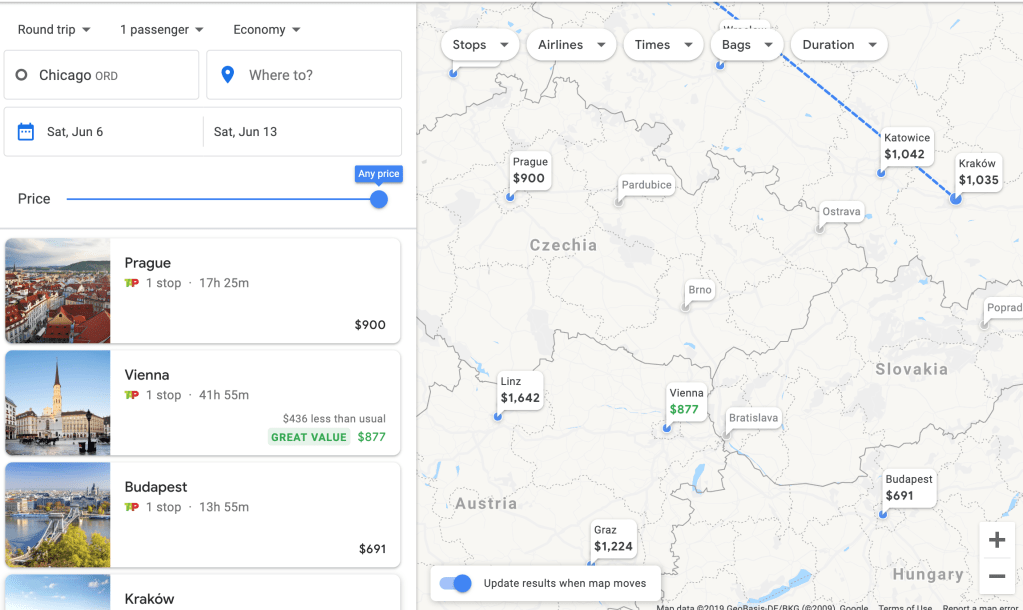Viewport: 1023px width, 610px height.
Task: Open the Economy class dropdown
Action: (x=267, y=30)
